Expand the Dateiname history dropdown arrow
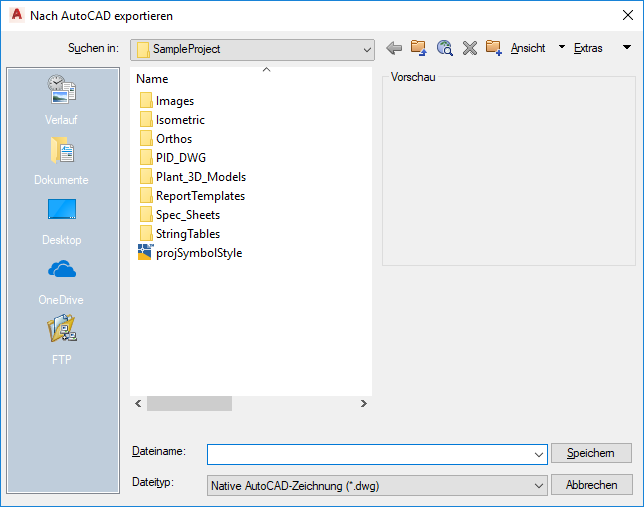The height and width of the screenshot is (507, 644). click(538, 454)
